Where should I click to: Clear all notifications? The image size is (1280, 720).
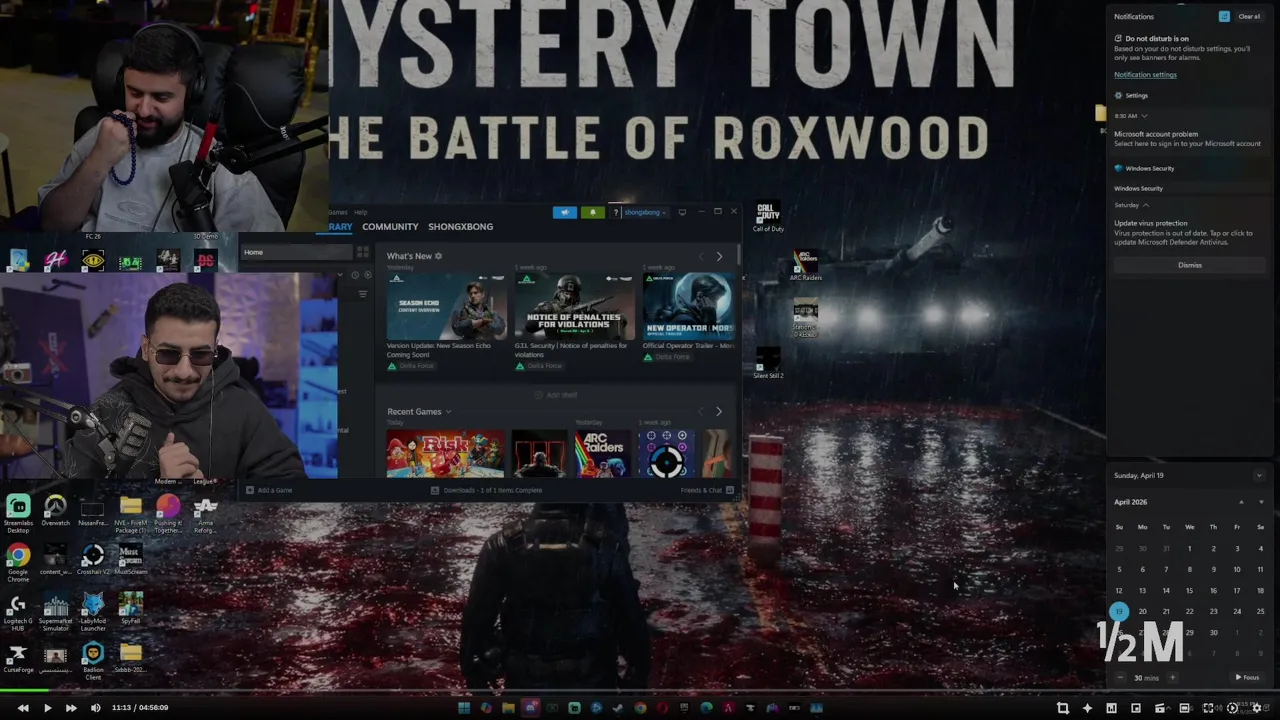click(1249, 16)
